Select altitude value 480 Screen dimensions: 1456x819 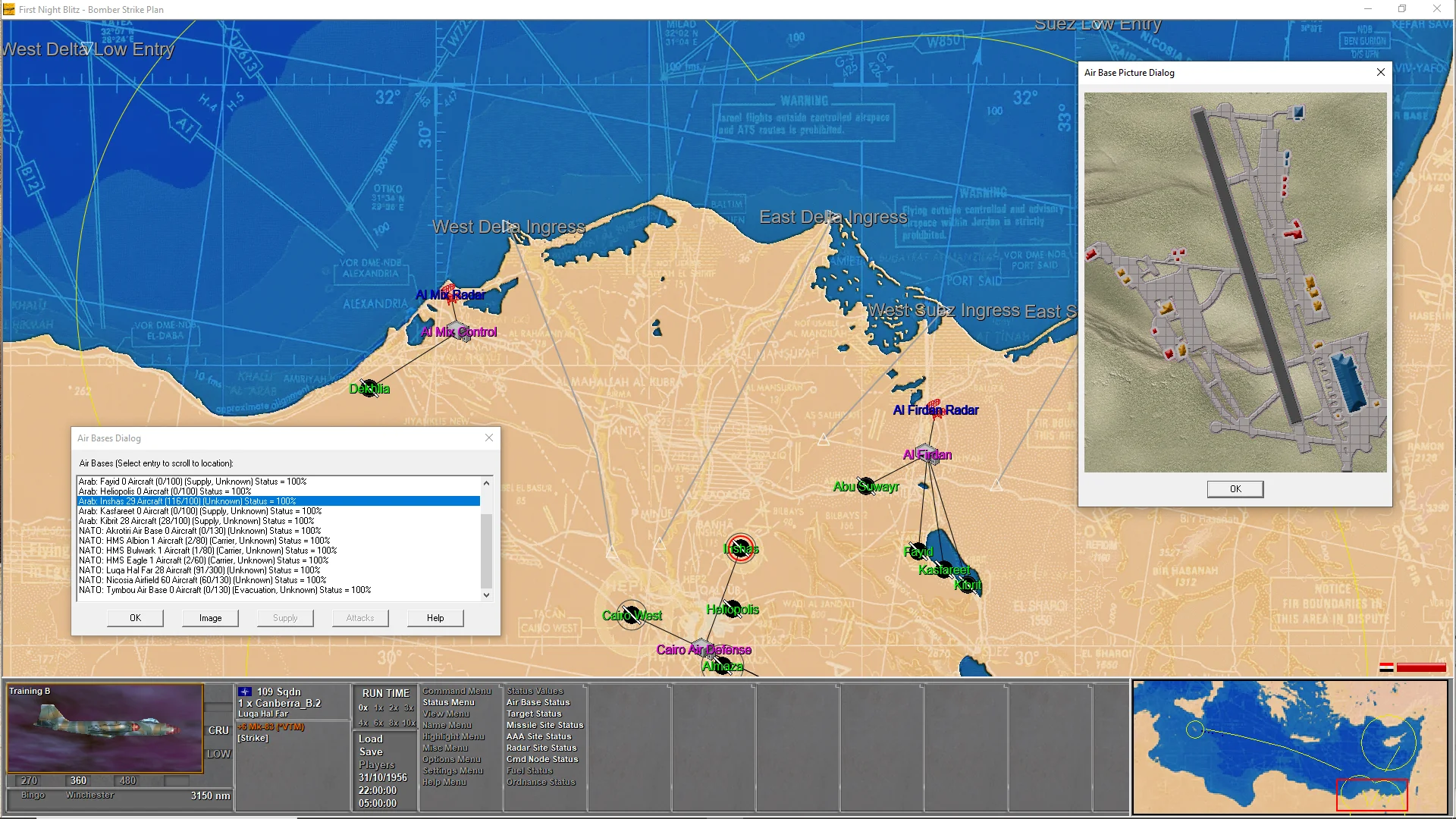[127, 780]
